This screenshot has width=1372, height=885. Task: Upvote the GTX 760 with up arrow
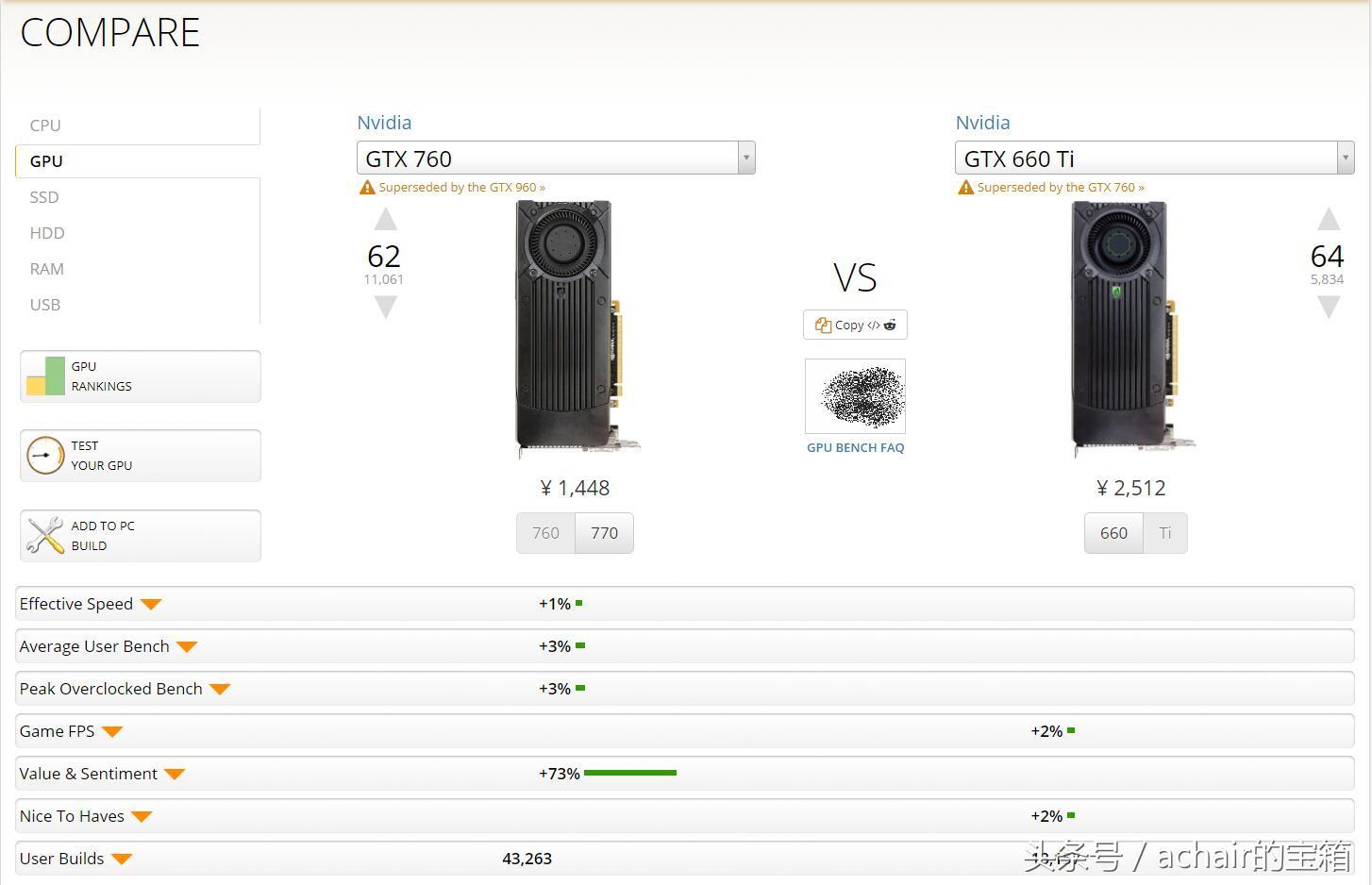(x=385, y=220)
